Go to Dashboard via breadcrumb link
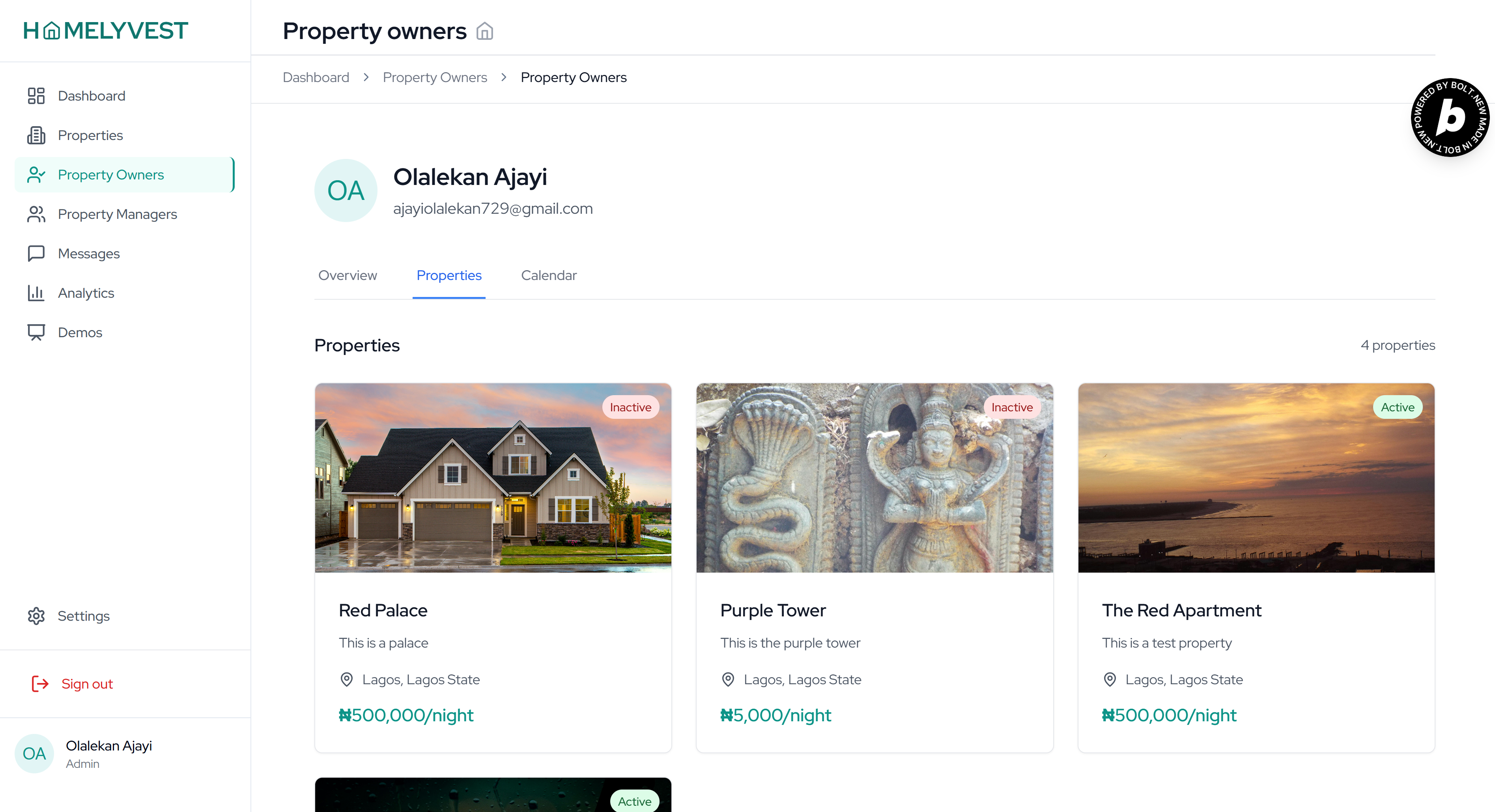The height and width of the screenshot is (812, 1495). 316,77
